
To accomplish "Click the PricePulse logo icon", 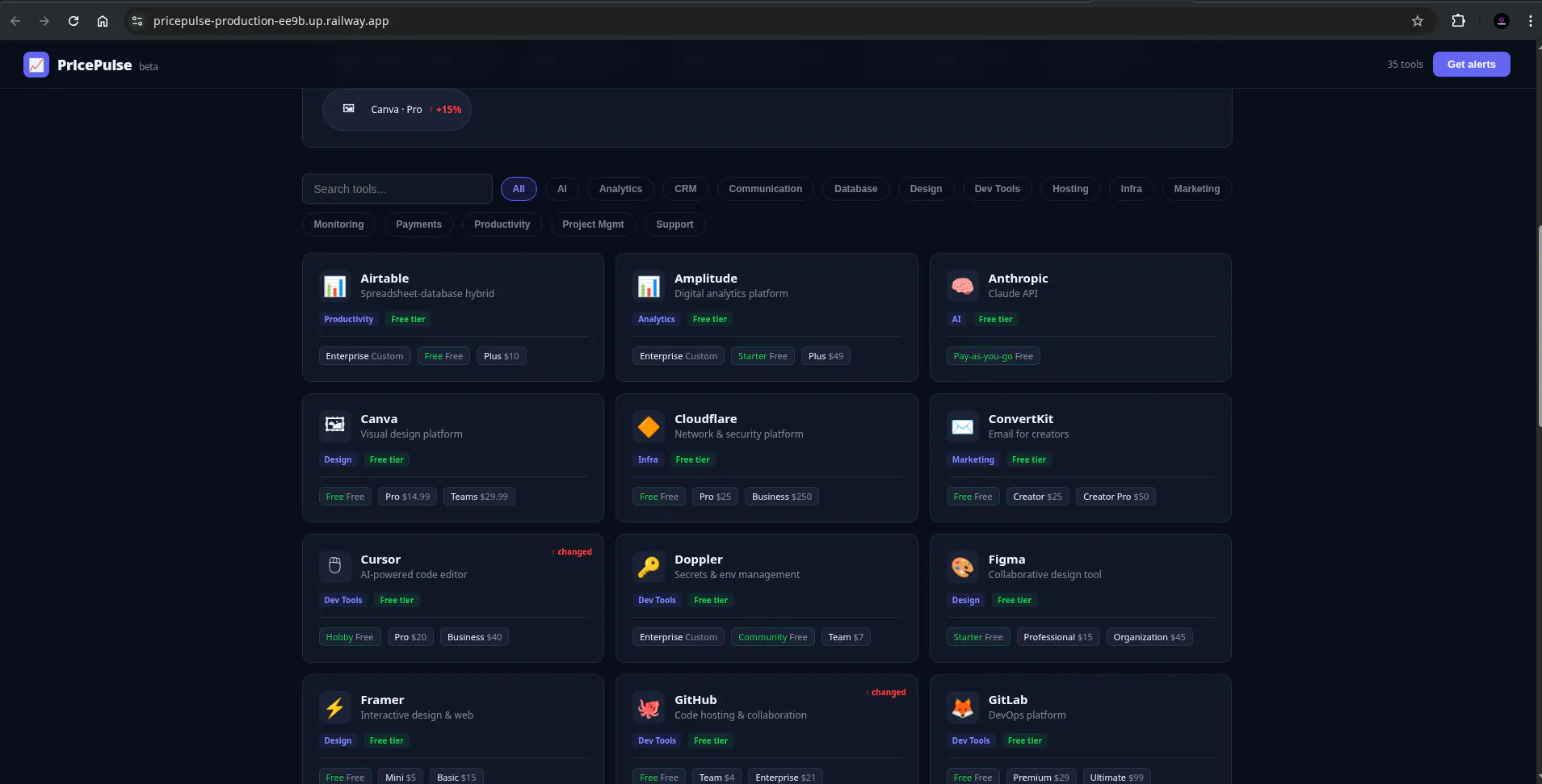I will click(36, 65).
